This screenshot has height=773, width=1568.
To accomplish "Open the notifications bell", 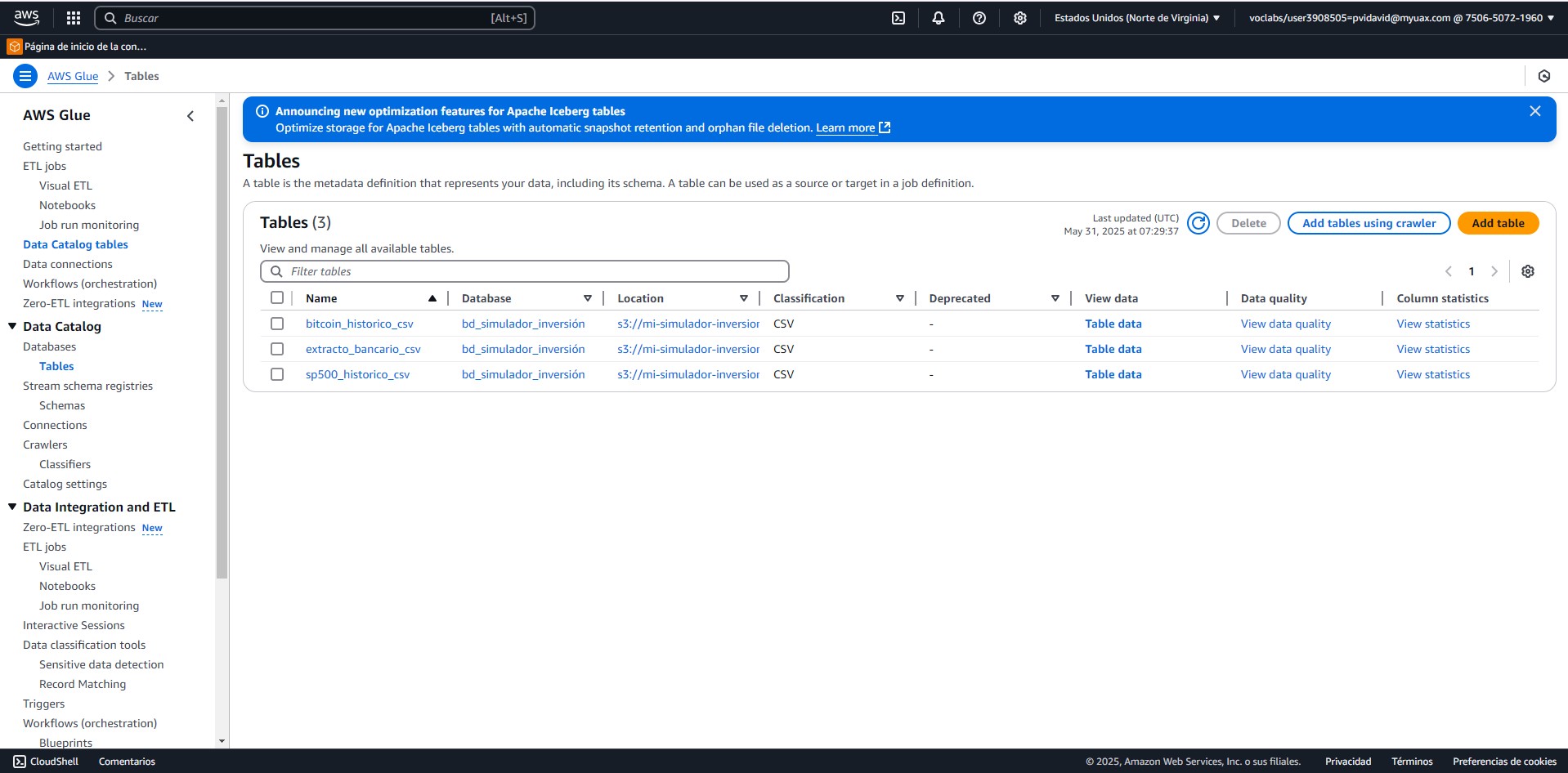I will 939,18.
